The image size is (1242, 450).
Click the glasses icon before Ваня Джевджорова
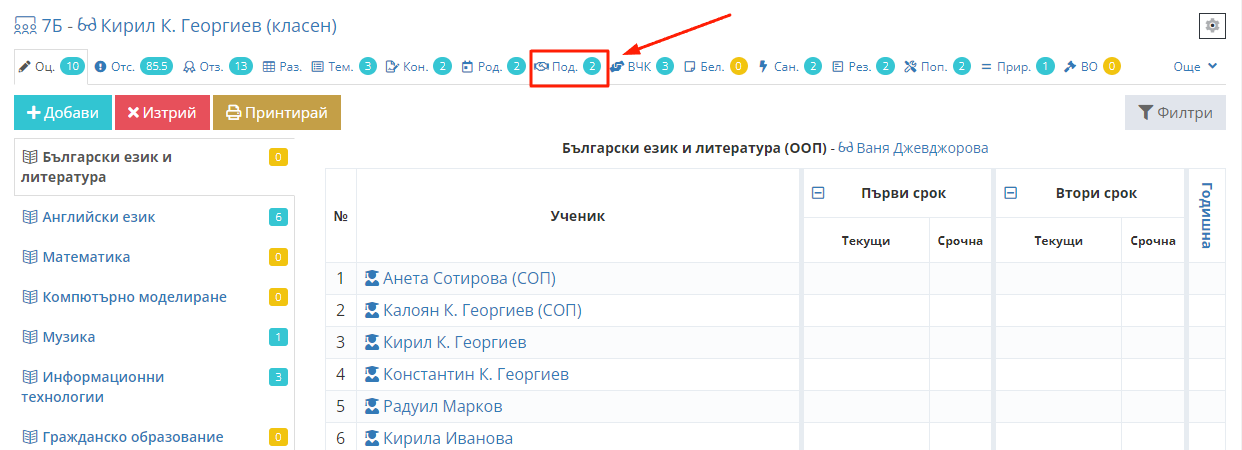pyautogui.click(x=847, y=148)
